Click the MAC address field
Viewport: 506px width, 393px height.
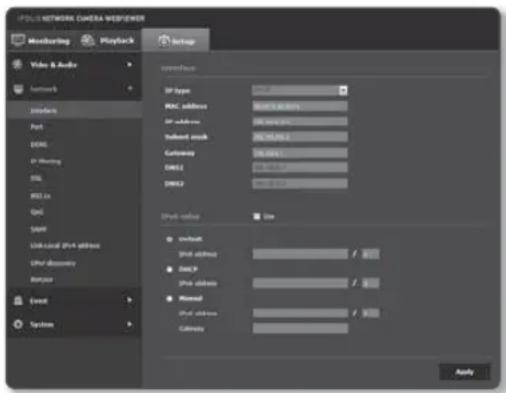tap(300, 106)
